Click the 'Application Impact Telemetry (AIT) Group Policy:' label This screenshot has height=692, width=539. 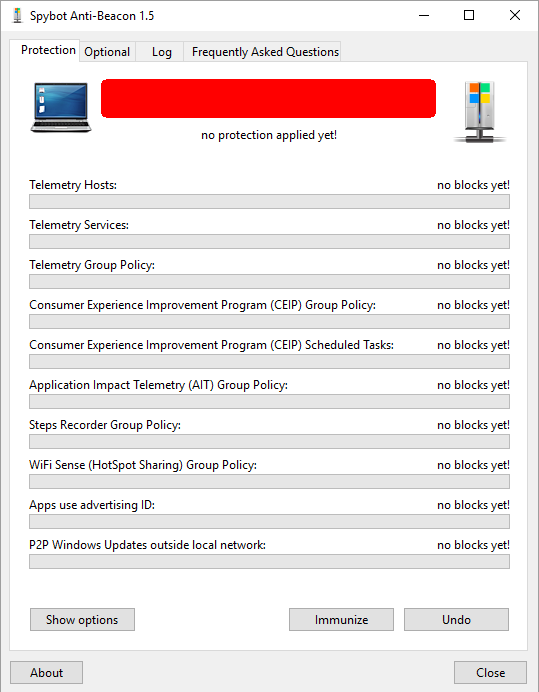tap(158, 385)
